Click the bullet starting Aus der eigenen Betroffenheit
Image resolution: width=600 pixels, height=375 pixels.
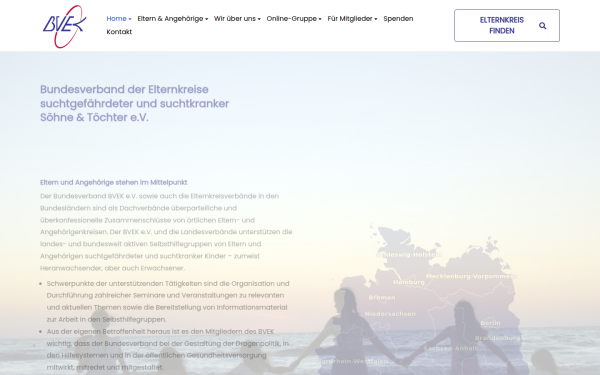pos(168,349)
